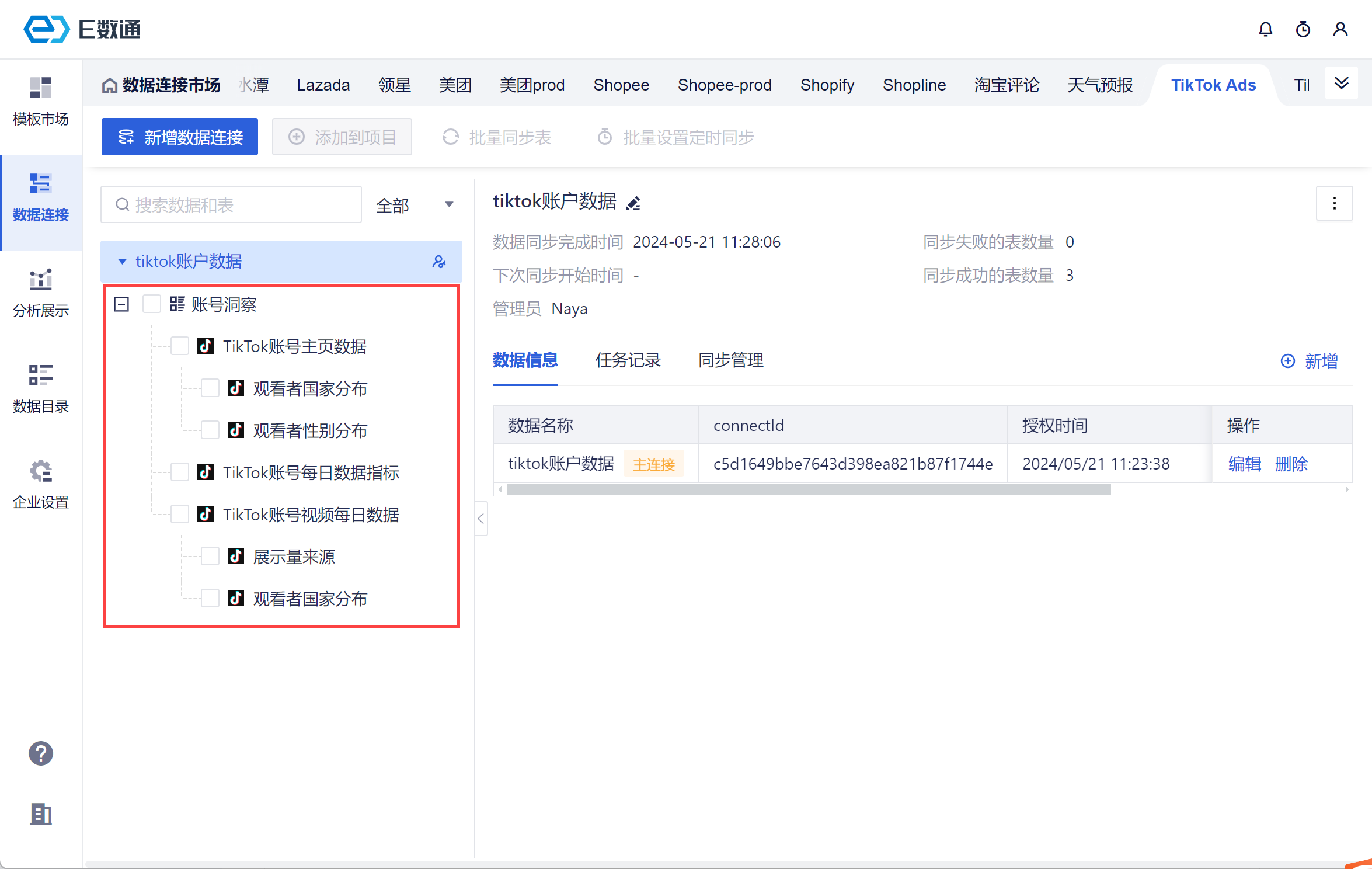1372x869 pixels.
Task: Check 观看者国家分布 checkbox under 视频每日数据
Action: (x=210, y=598)
